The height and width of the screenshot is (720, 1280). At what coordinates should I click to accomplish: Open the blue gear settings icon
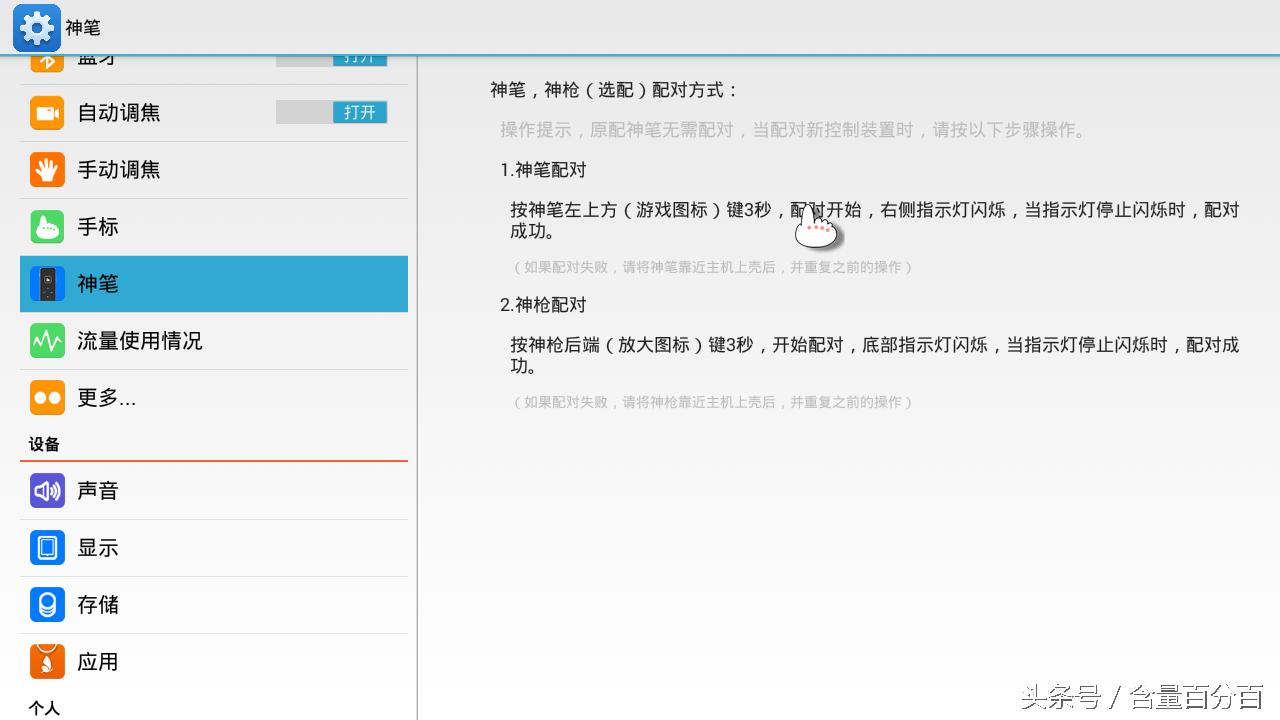click(35, 27)
